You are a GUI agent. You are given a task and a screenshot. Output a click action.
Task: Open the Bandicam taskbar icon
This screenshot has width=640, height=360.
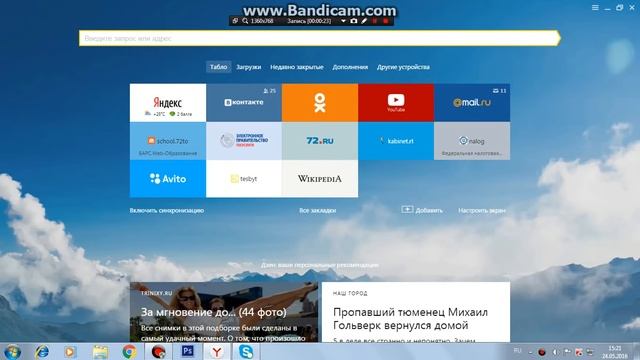[x=158, y=351]
